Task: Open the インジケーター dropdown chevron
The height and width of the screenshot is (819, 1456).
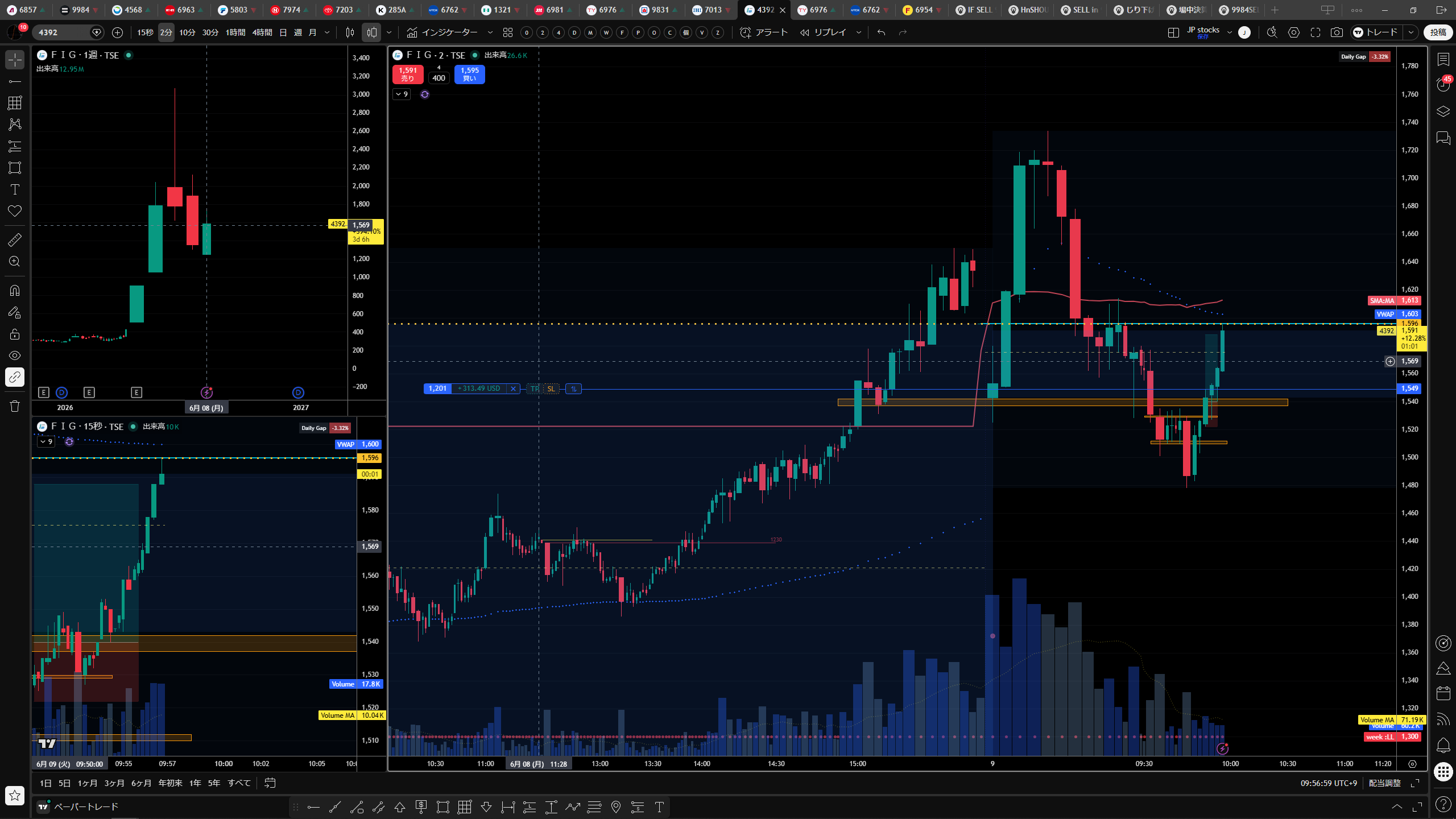Action: (490, 32)
